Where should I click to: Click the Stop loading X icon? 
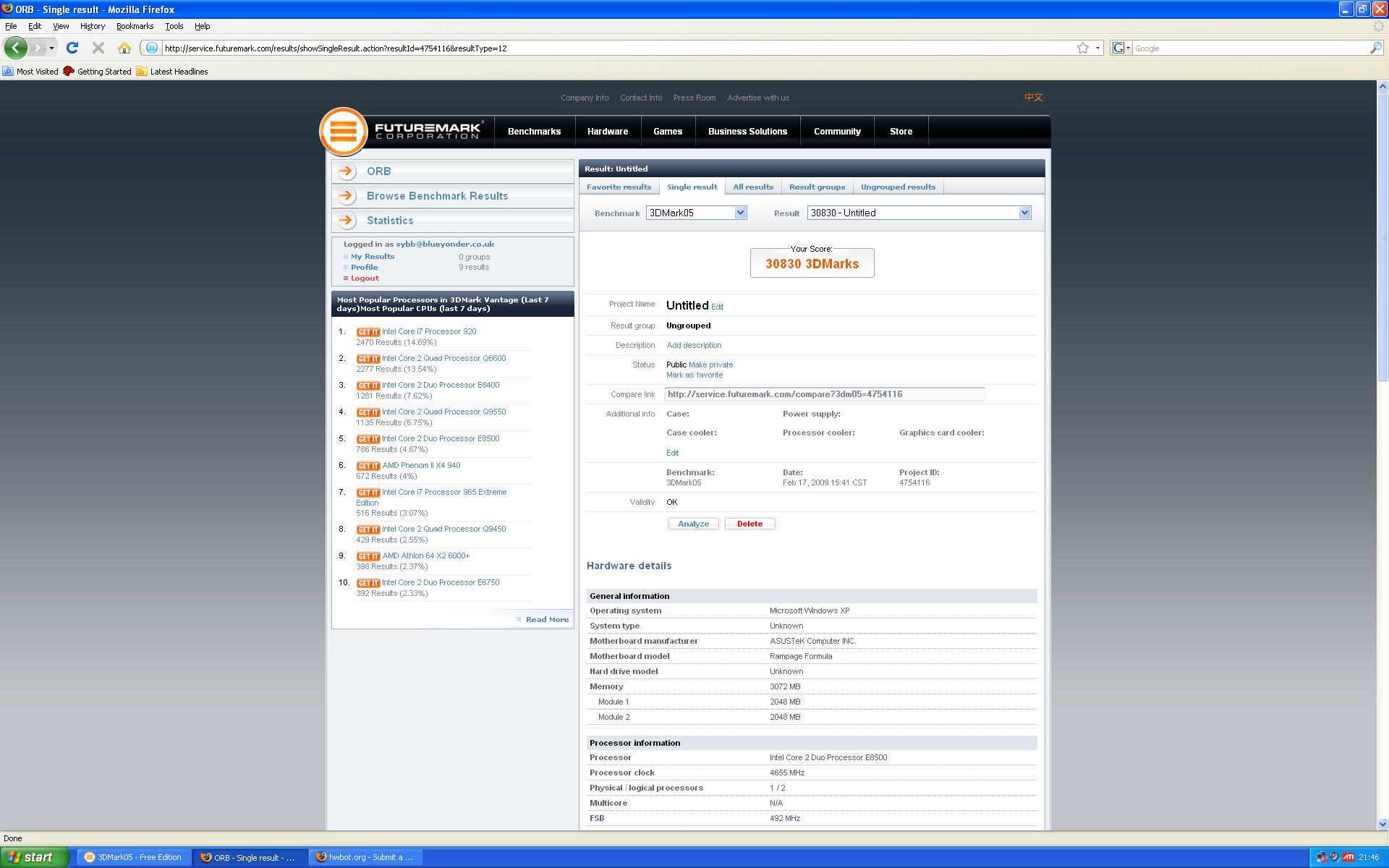click(x=98, y=48)
